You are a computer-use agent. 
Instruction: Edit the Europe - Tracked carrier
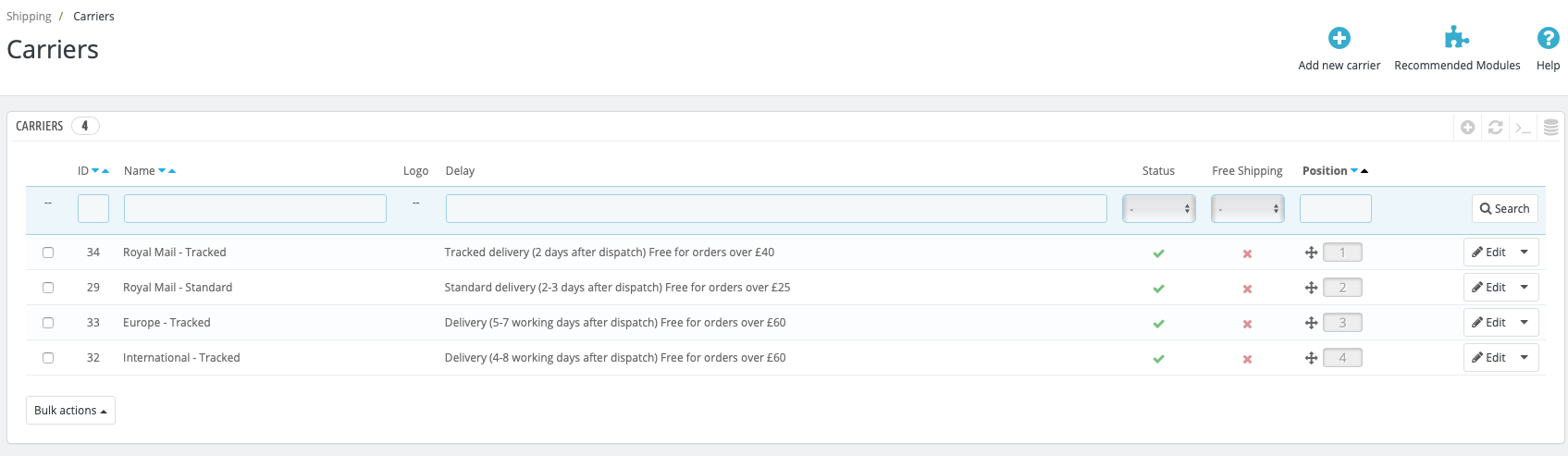pos(1488,323)
